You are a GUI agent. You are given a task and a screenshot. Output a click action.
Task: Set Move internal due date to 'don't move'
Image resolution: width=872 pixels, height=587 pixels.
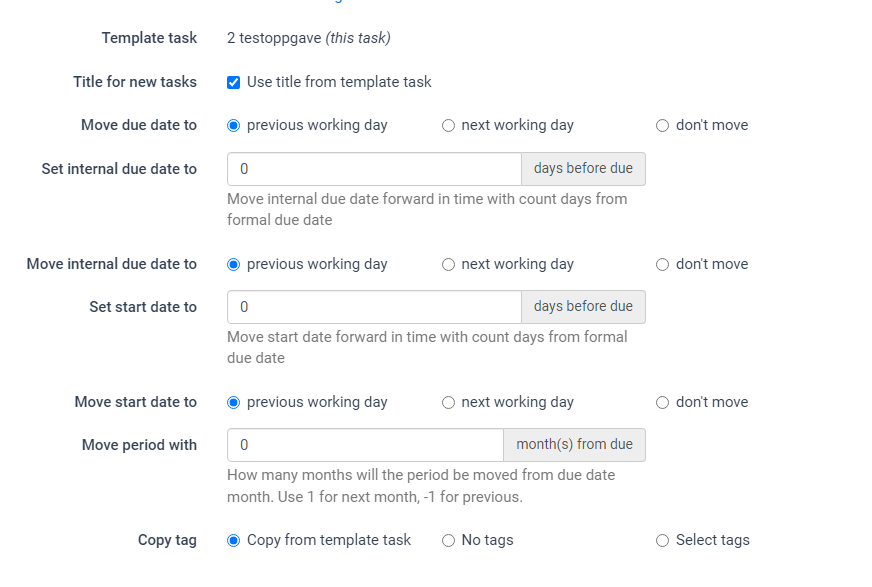coord(662,265)
